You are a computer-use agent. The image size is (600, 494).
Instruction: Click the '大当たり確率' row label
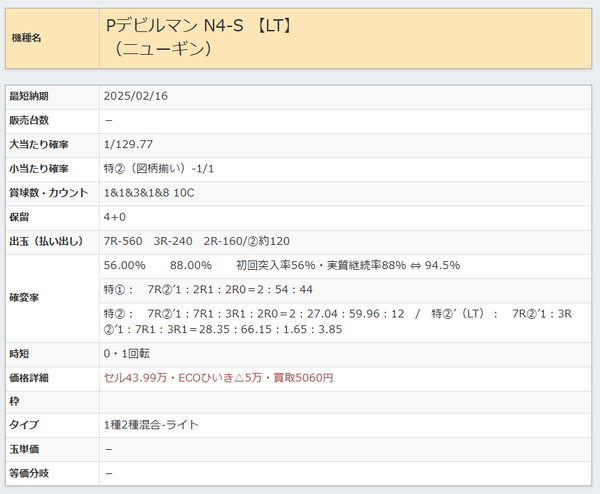(39, 144)
